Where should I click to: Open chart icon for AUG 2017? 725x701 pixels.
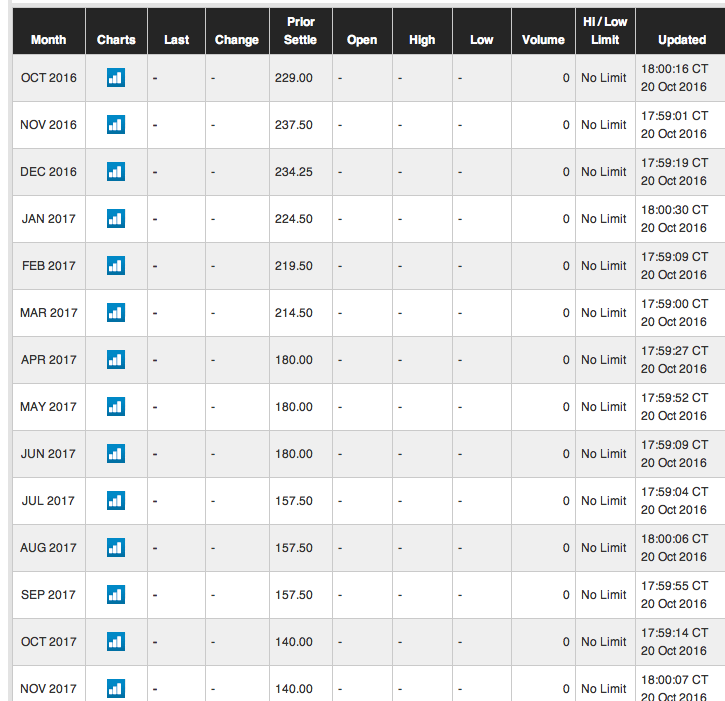pos(116,548)
